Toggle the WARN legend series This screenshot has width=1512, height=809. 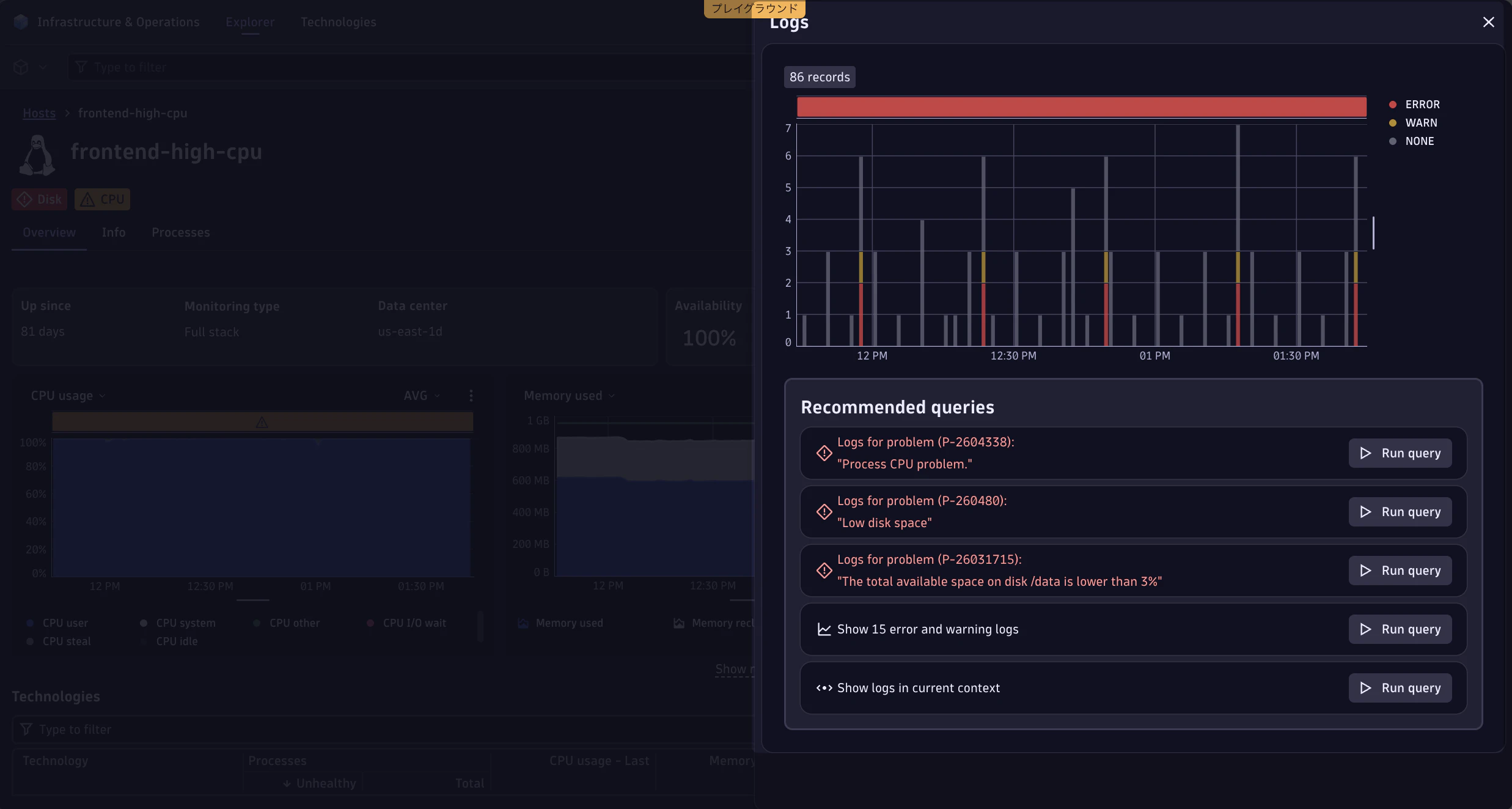point(1413,123)
